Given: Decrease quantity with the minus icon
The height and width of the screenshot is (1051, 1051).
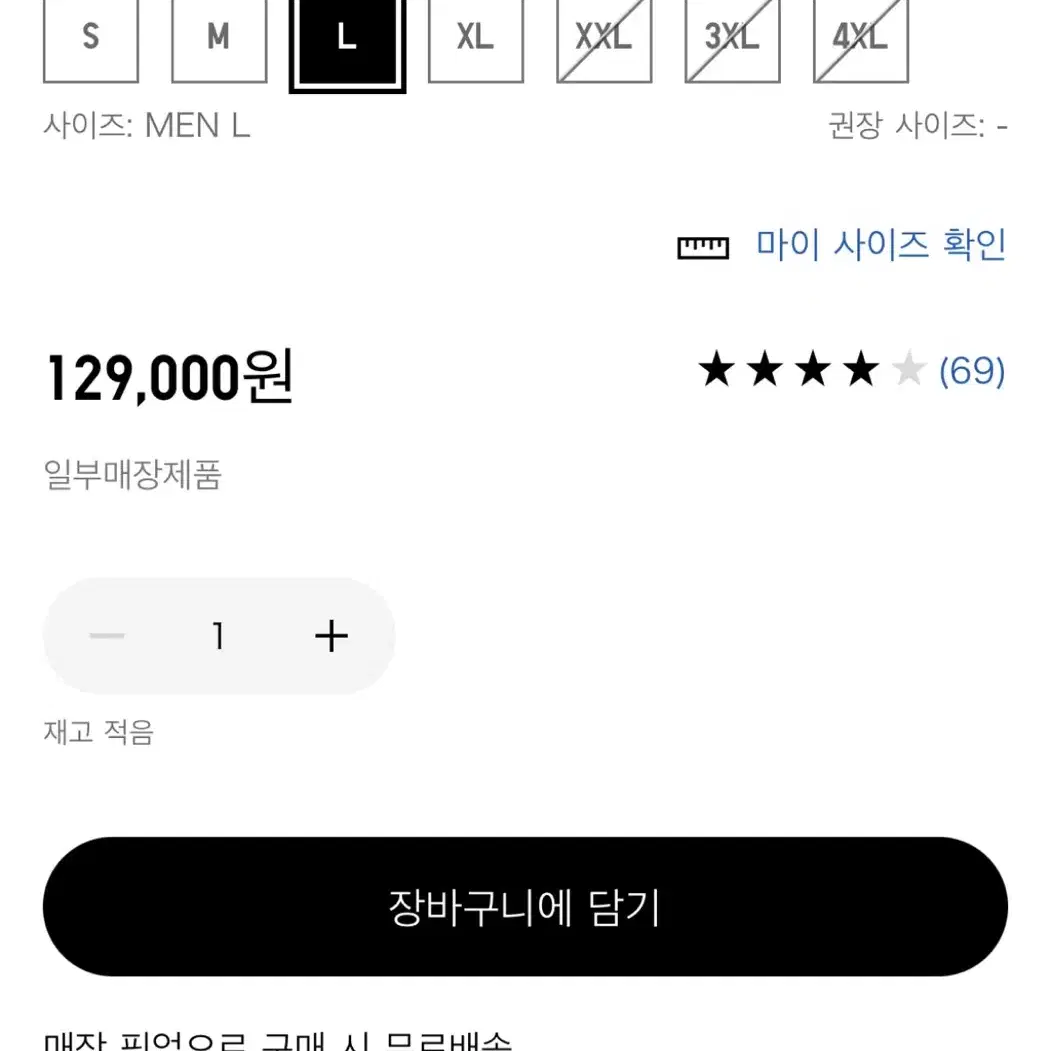Looking at the screenshot, I should (107, 636).
